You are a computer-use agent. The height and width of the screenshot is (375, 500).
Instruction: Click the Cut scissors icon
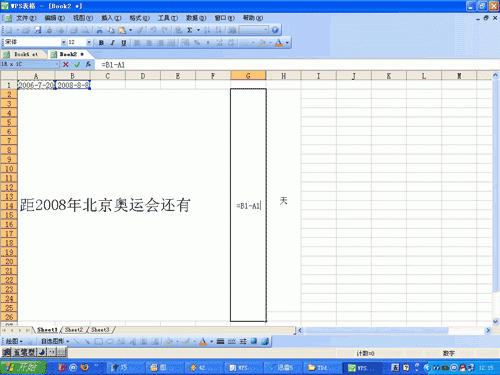pos(99,30)
